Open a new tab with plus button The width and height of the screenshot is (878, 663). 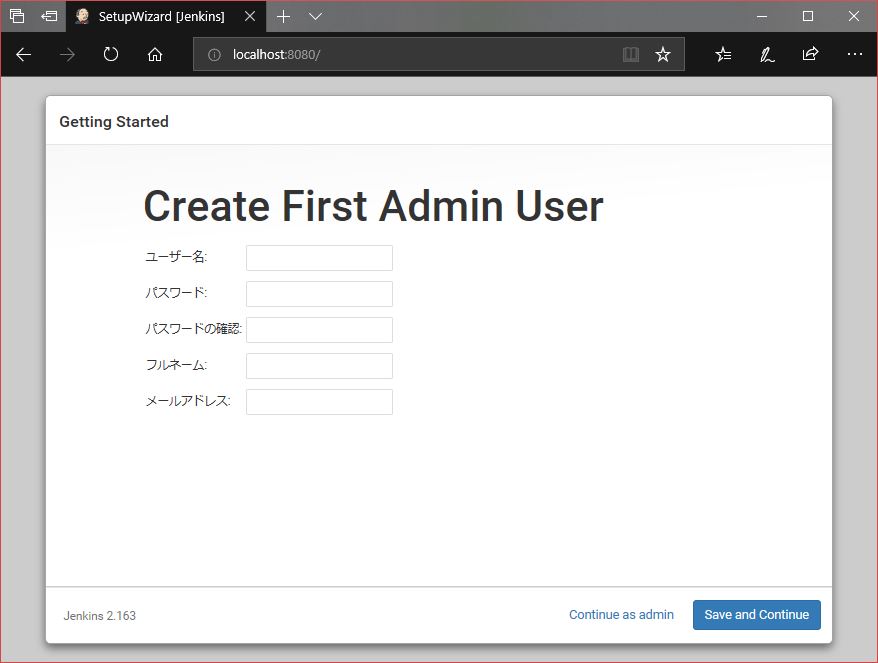click(284, 17)
